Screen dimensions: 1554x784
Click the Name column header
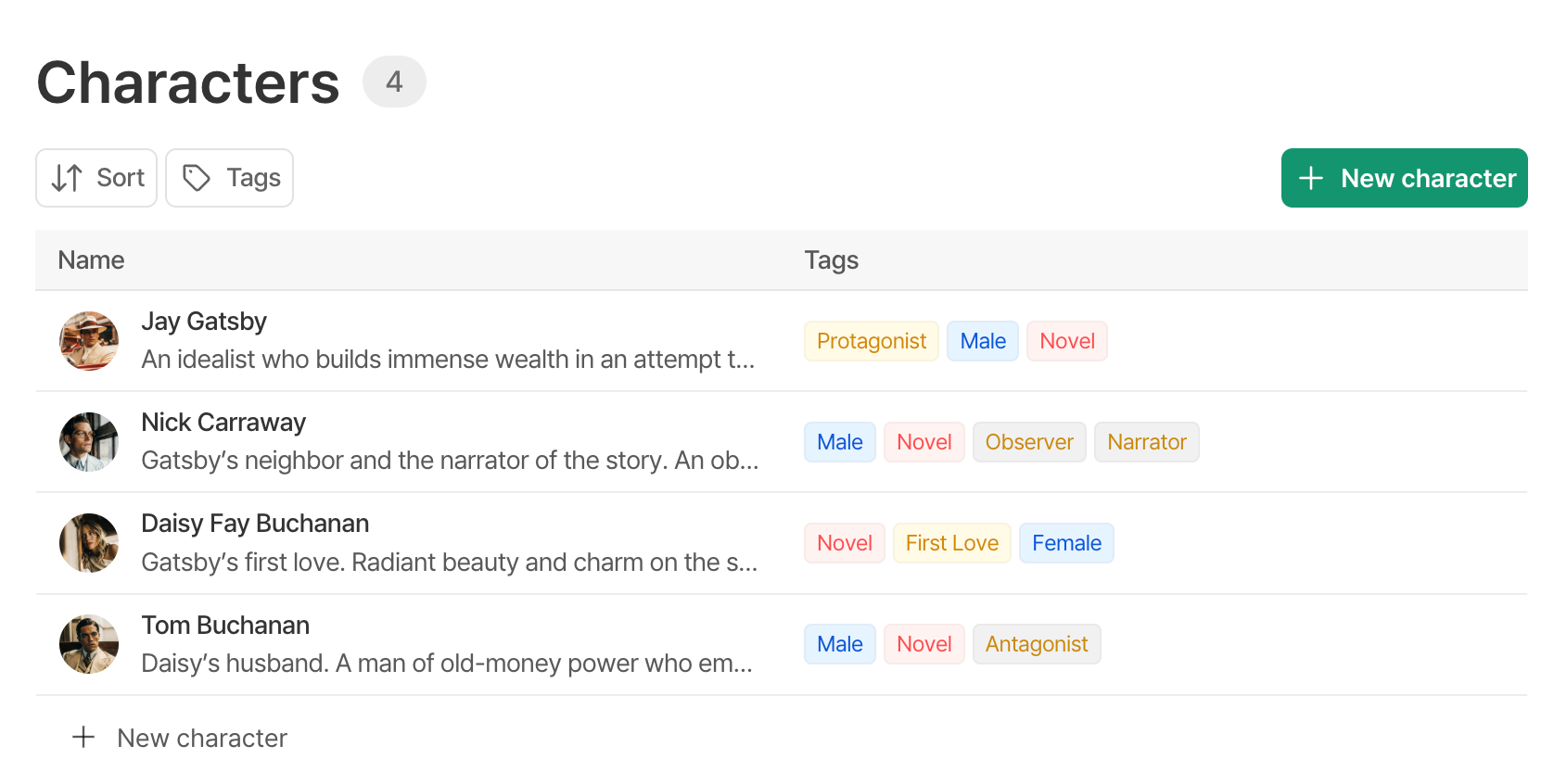pos(91,260)
